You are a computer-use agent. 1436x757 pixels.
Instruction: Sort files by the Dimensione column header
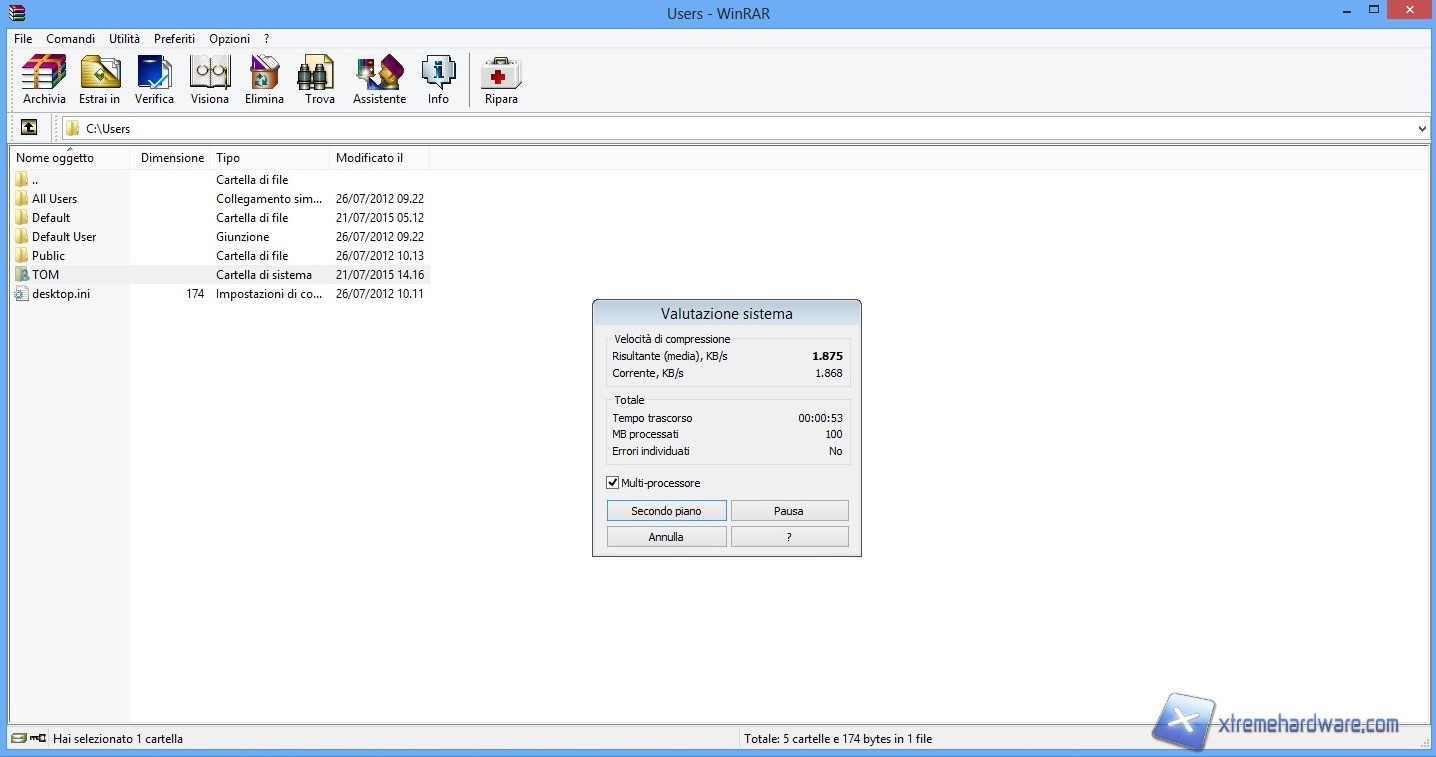[171, 158]
